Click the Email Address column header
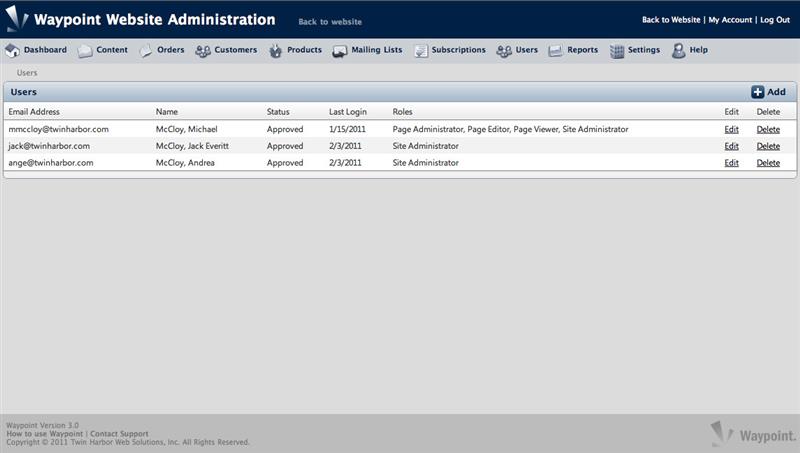 (34, 112)
